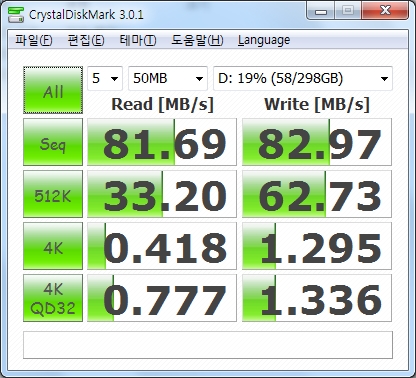Open the Language menu
Screen dimensions: 416x378
pyautogui.click(x=264, y=40)
